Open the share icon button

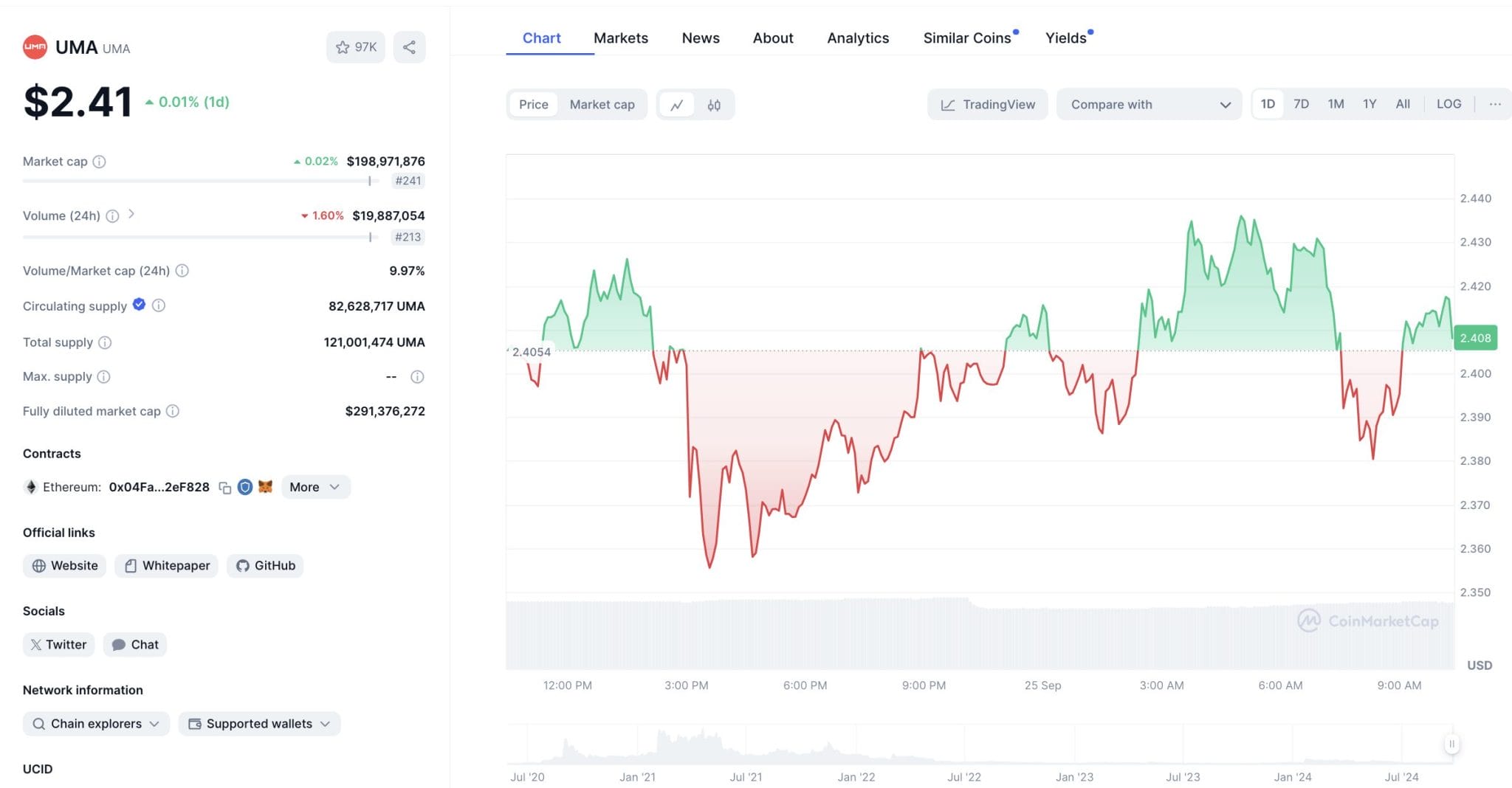coord(409,47)
